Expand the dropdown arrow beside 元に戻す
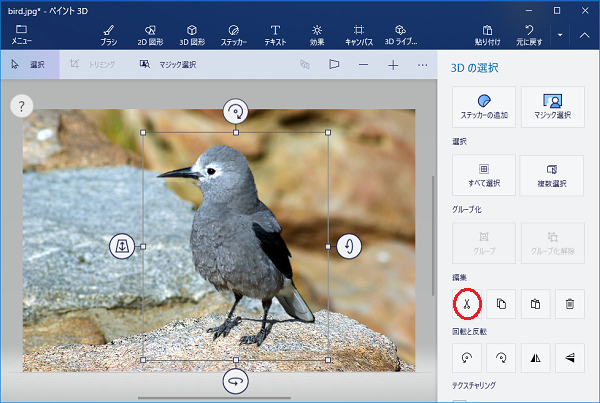The image size is (600, 403). [x=560, y=35]
